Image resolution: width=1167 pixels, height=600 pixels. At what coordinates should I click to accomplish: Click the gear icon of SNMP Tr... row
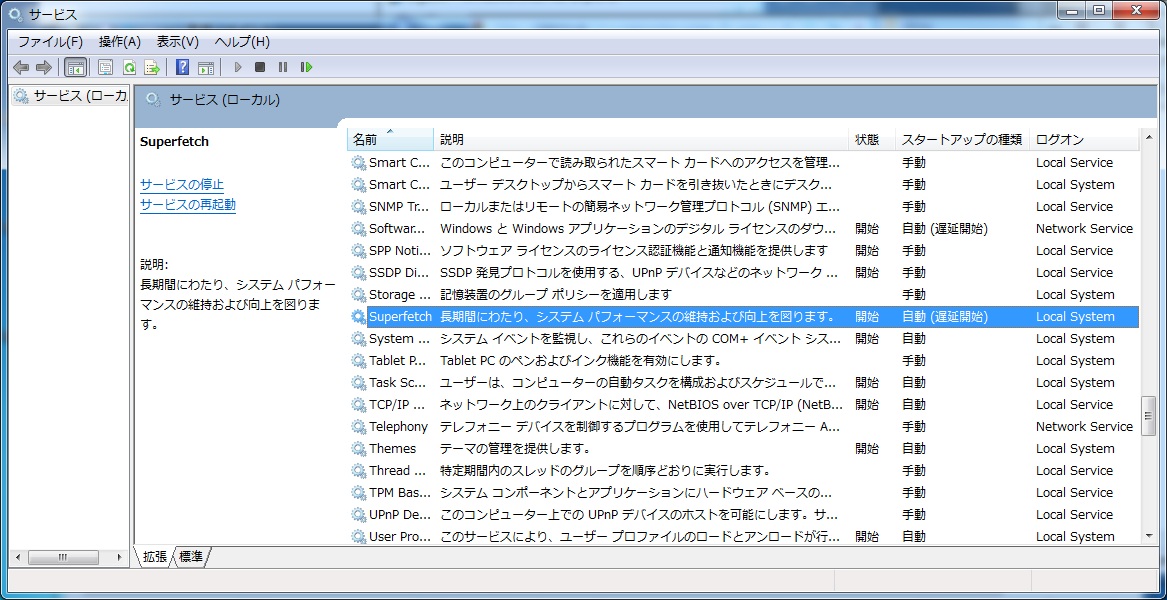click(359, 206)
